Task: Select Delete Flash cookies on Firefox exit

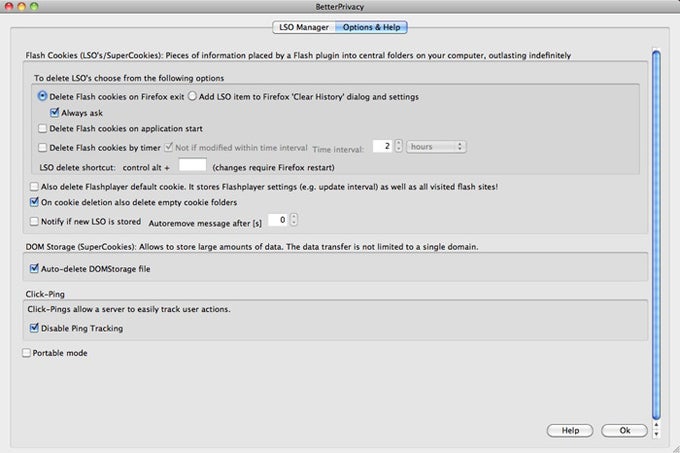Action: pyautogui.click(x=42, y=96)
